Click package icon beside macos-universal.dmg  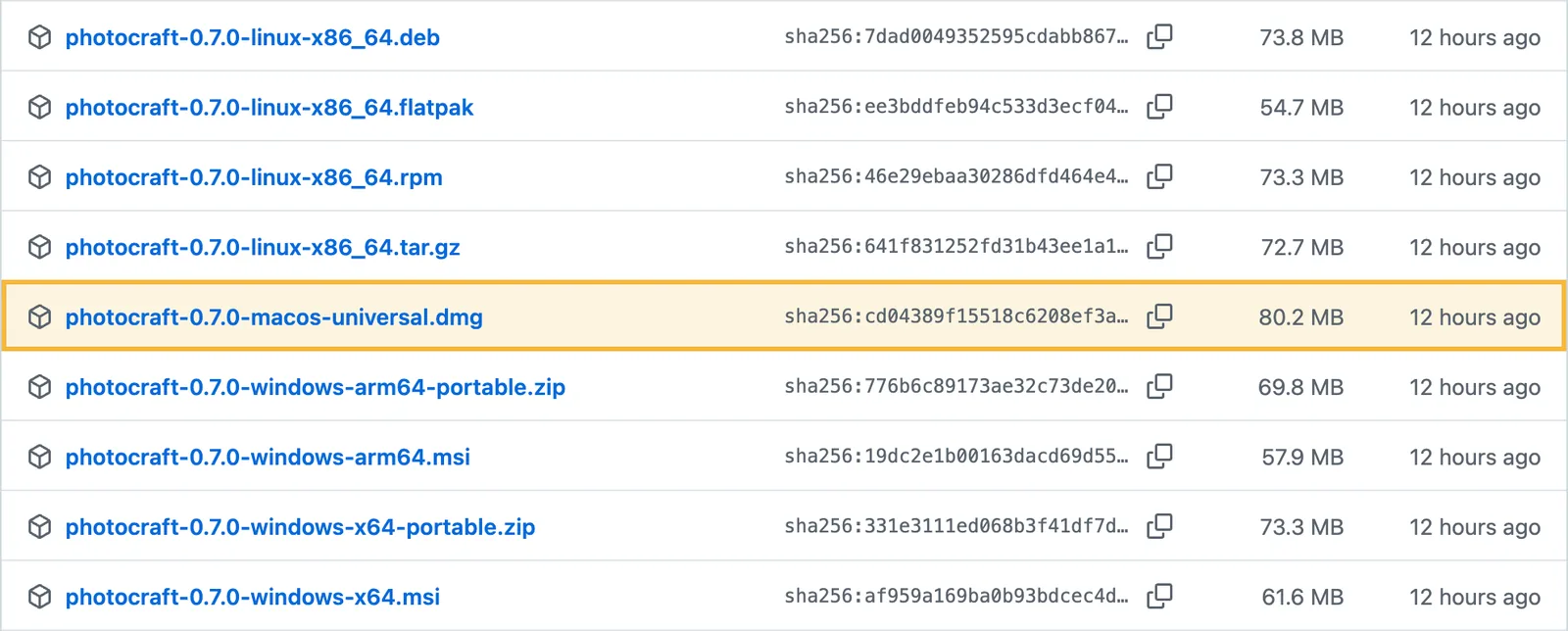[x=39, y=316]
